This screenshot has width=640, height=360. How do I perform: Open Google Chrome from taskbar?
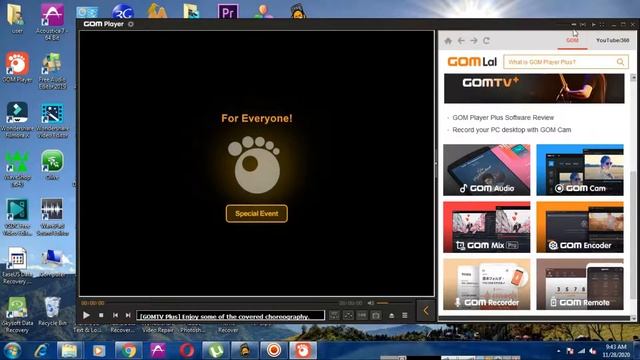128,351
